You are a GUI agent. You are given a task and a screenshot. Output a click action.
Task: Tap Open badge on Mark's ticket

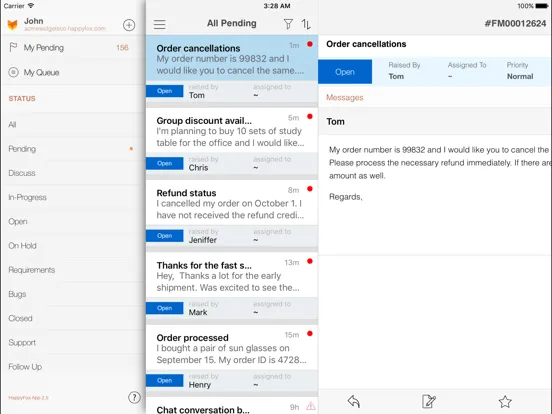165,308
